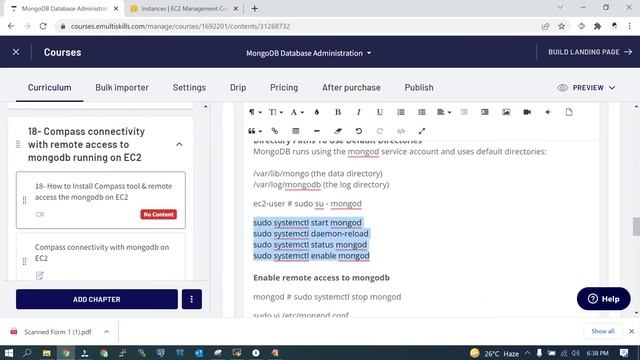Reload the page
The width and height of the screenshot is (640, 360).
[43, 26]
